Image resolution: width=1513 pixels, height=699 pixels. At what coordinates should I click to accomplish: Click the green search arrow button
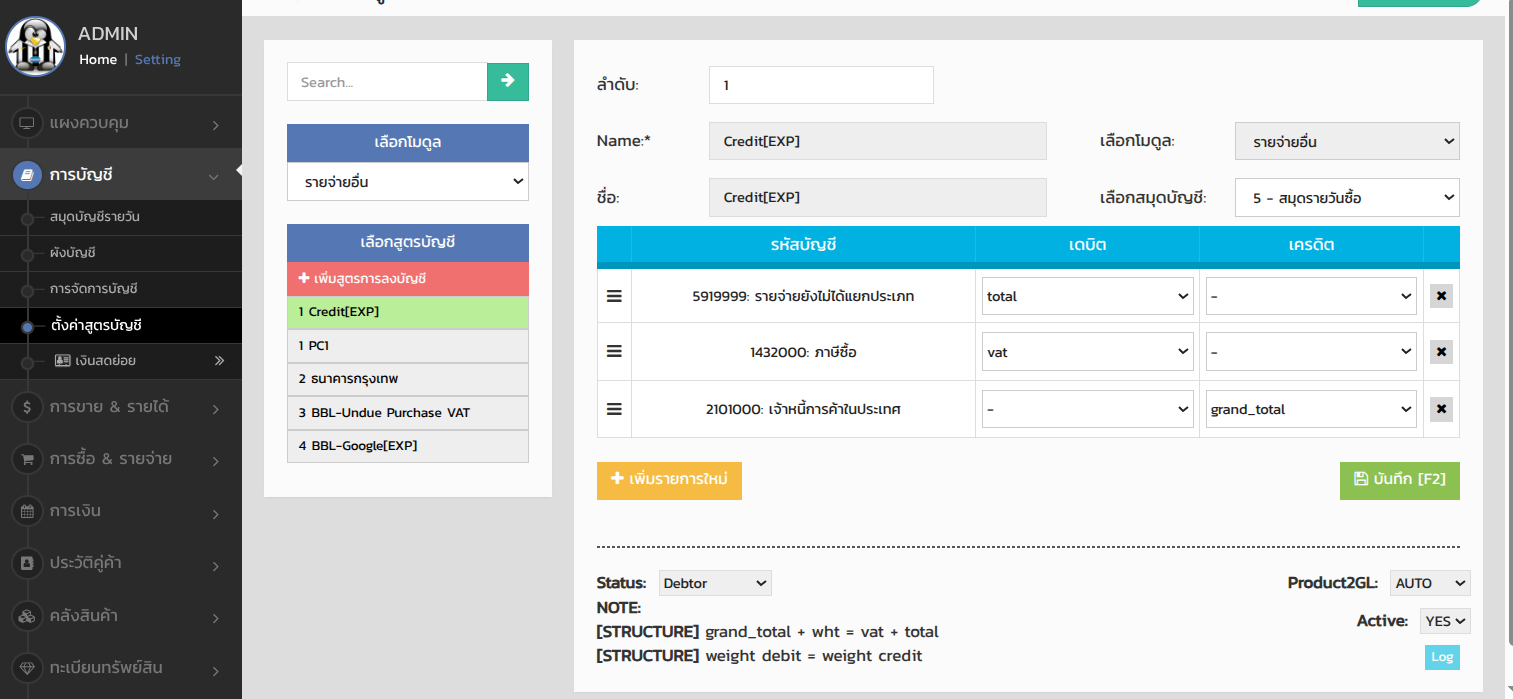[507, 82]
